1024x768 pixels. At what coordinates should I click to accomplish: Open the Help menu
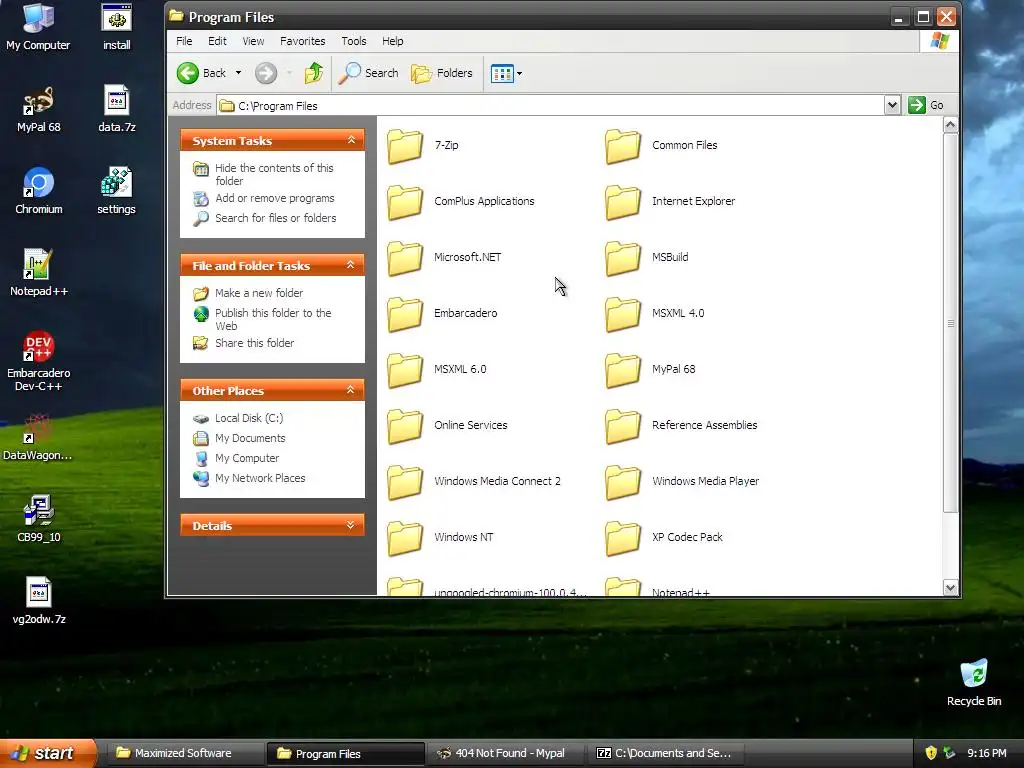pos(392,41)
